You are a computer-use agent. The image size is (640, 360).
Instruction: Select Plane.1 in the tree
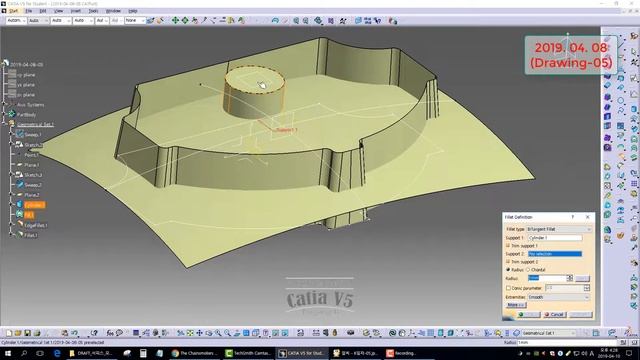(x=32, y=165)
